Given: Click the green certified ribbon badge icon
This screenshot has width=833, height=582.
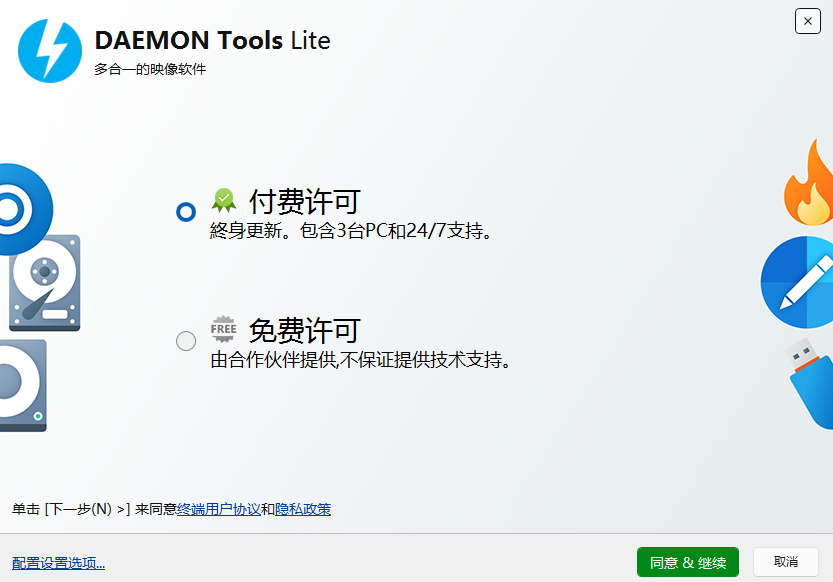Looking at the screenshot, I should point(224,200).
